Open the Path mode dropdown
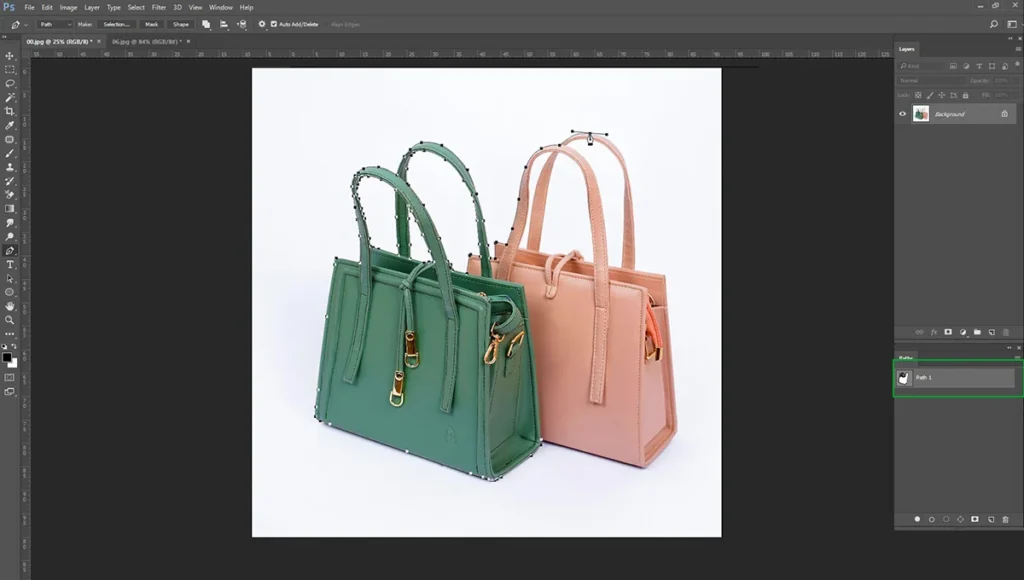 (x=55, y=24)
